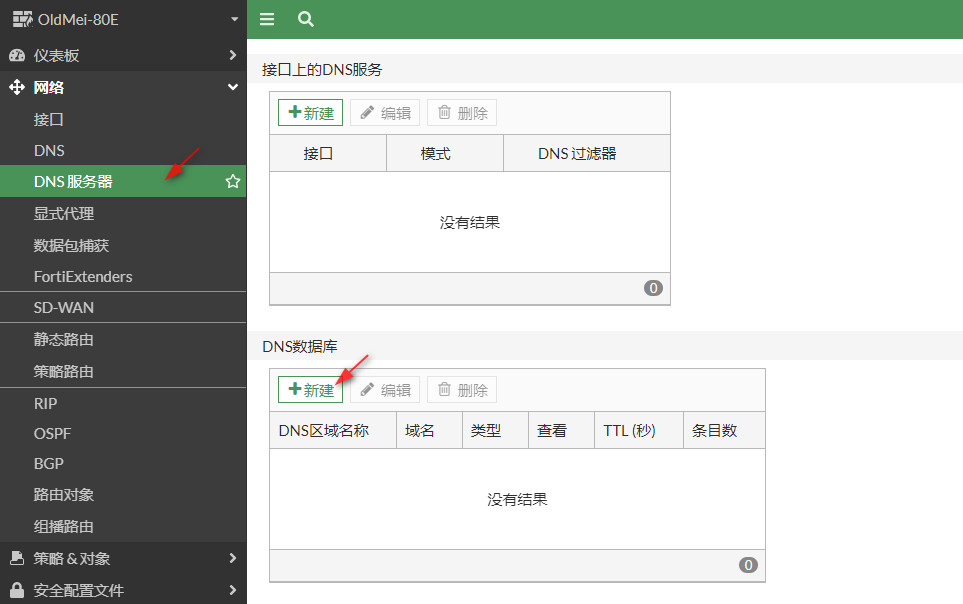963x604 pixels.
Task: Open the SD-WAN menu item
Action: click(123, 307)
